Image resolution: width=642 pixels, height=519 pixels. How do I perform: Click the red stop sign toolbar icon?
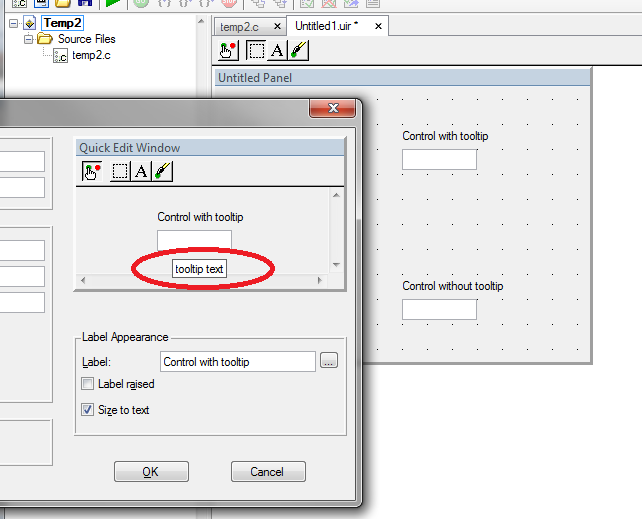(x=229, y=3)
